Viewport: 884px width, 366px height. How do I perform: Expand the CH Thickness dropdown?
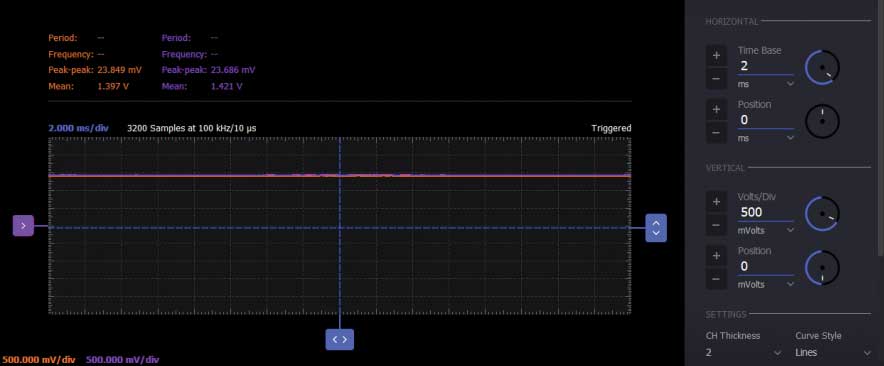[x=743, y=352]
